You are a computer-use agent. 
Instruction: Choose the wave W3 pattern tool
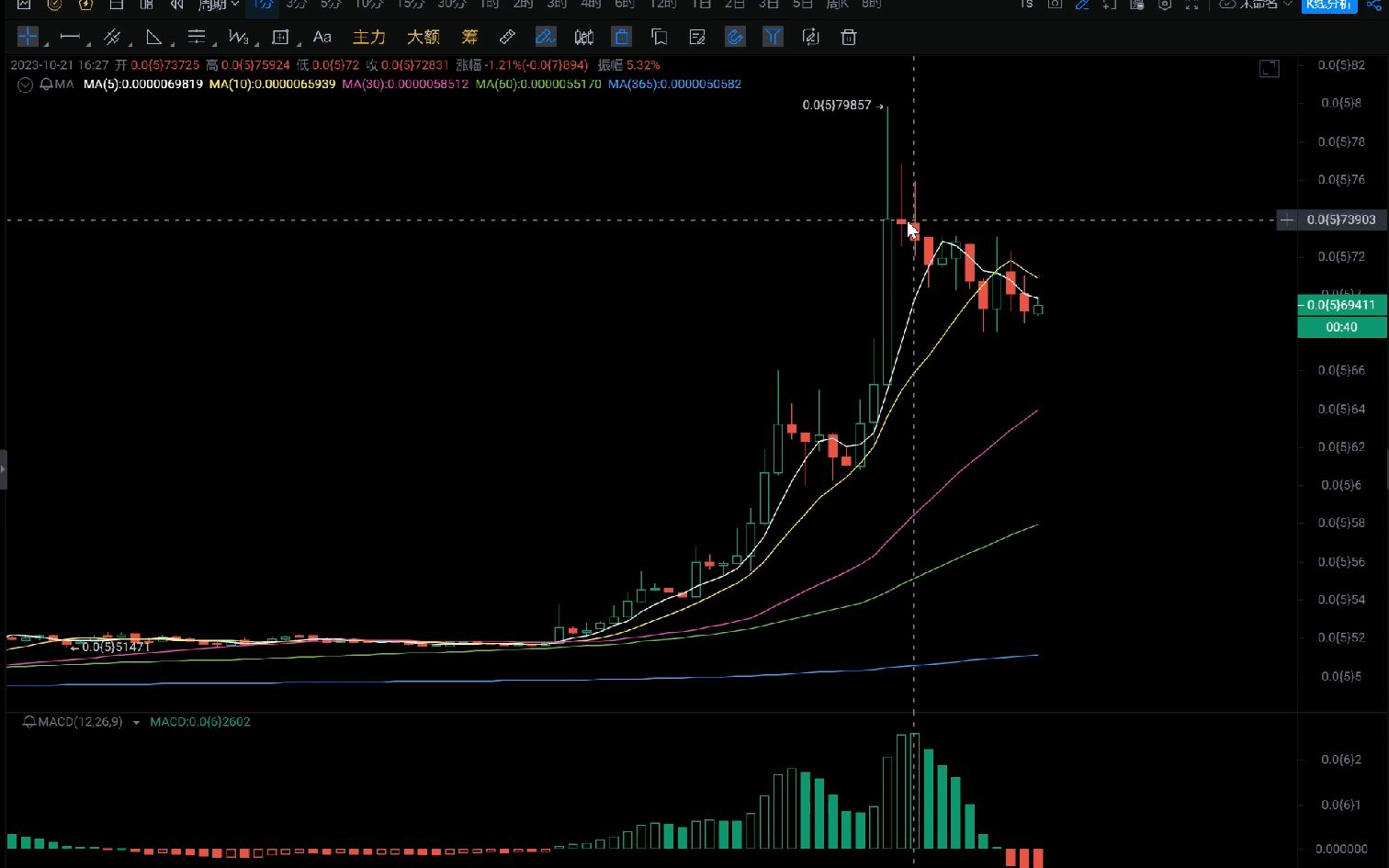pyautogui.click(x=238, y=37)
